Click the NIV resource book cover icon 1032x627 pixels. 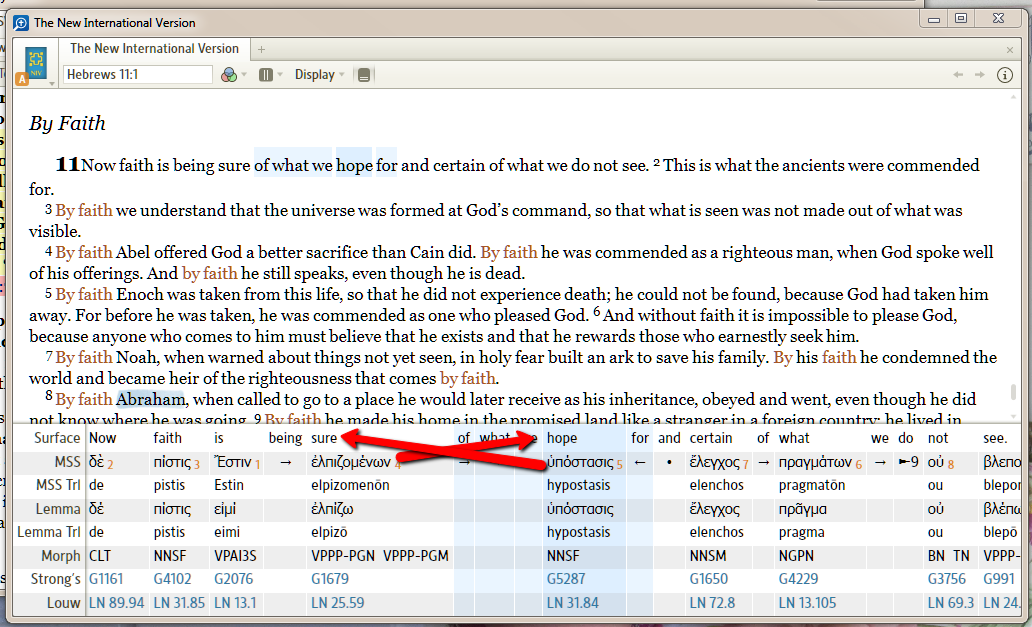[36, 63]
